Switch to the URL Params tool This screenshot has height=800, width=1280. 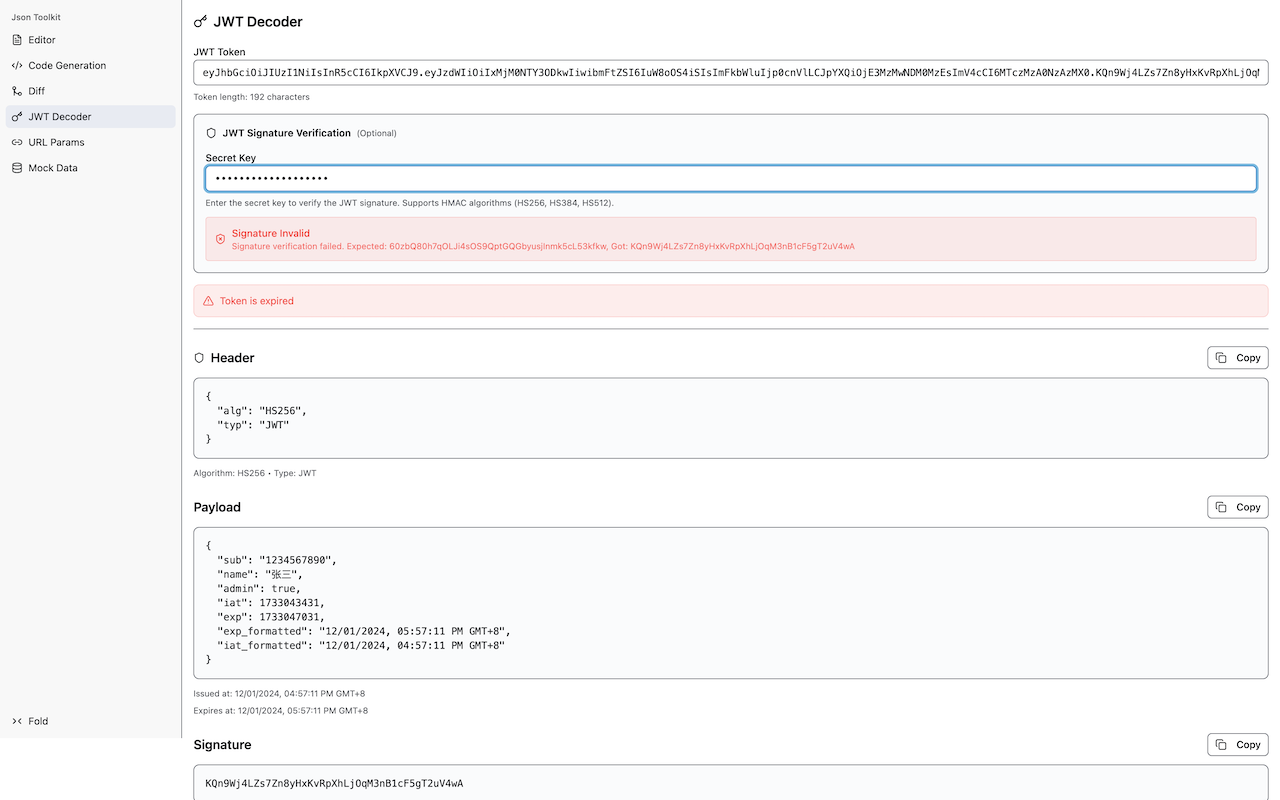(x=56, y=141)
